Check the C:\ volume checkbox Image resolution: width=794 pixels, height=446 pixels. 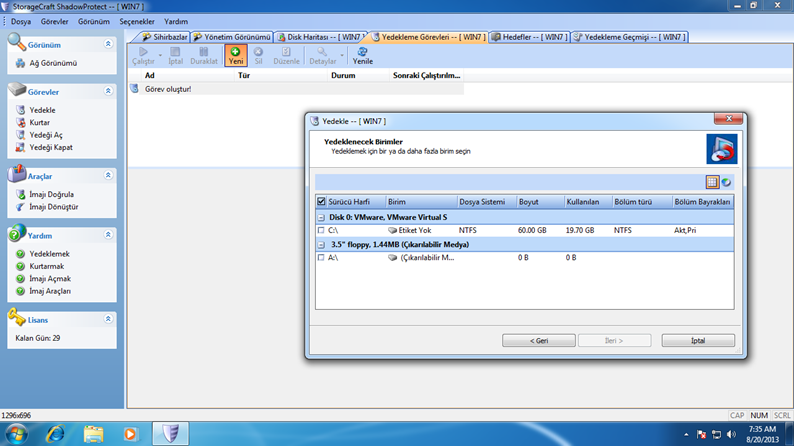[321, 230]
